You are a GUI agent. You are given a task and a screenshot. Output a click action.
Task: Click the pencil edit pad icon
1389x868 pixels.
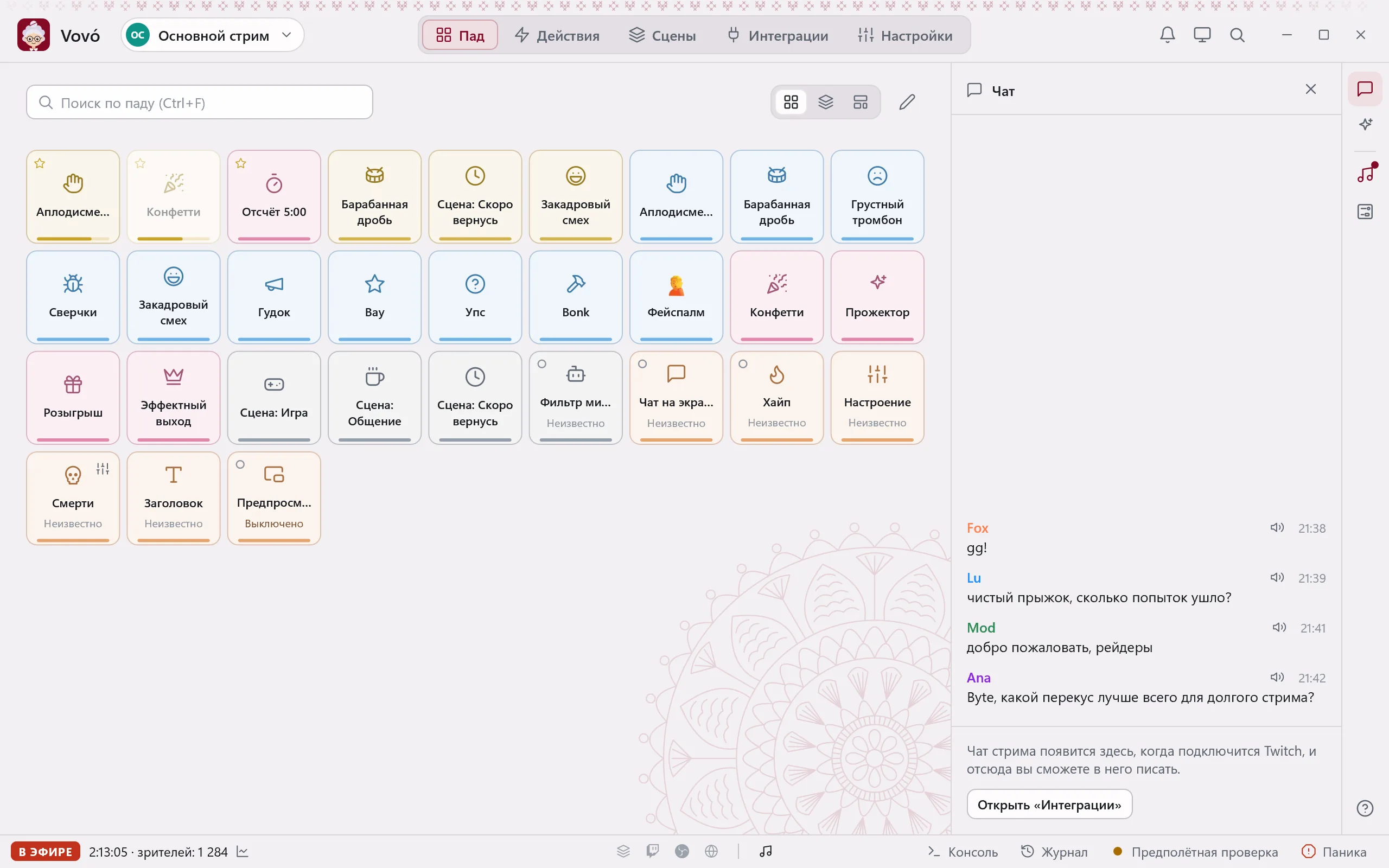pos(907,102)
